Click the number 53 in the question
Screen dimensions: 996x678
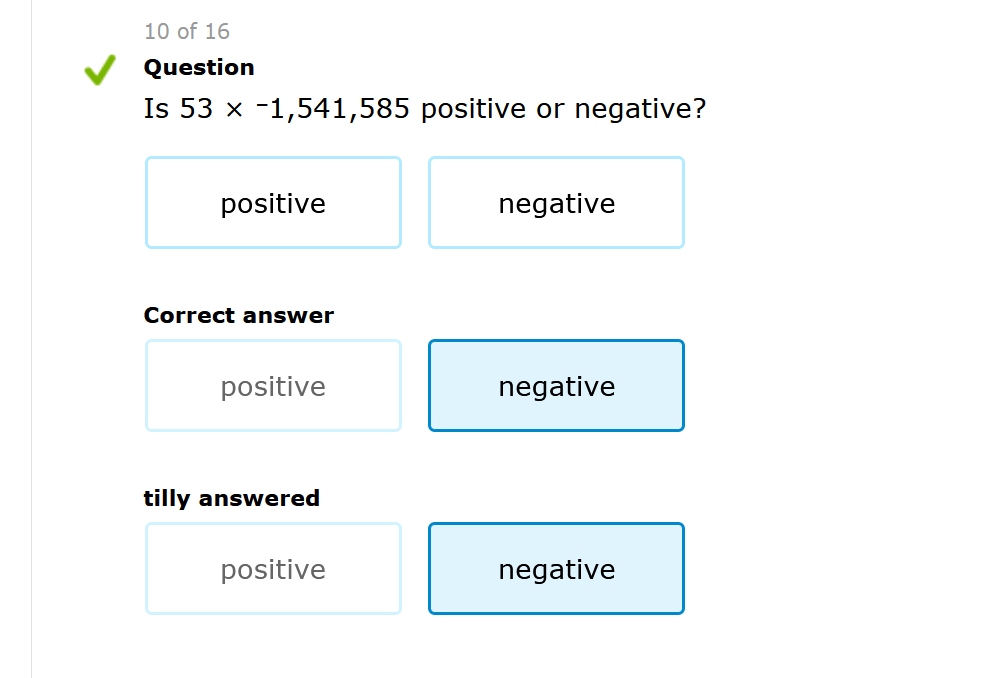[x=196, y=109]
